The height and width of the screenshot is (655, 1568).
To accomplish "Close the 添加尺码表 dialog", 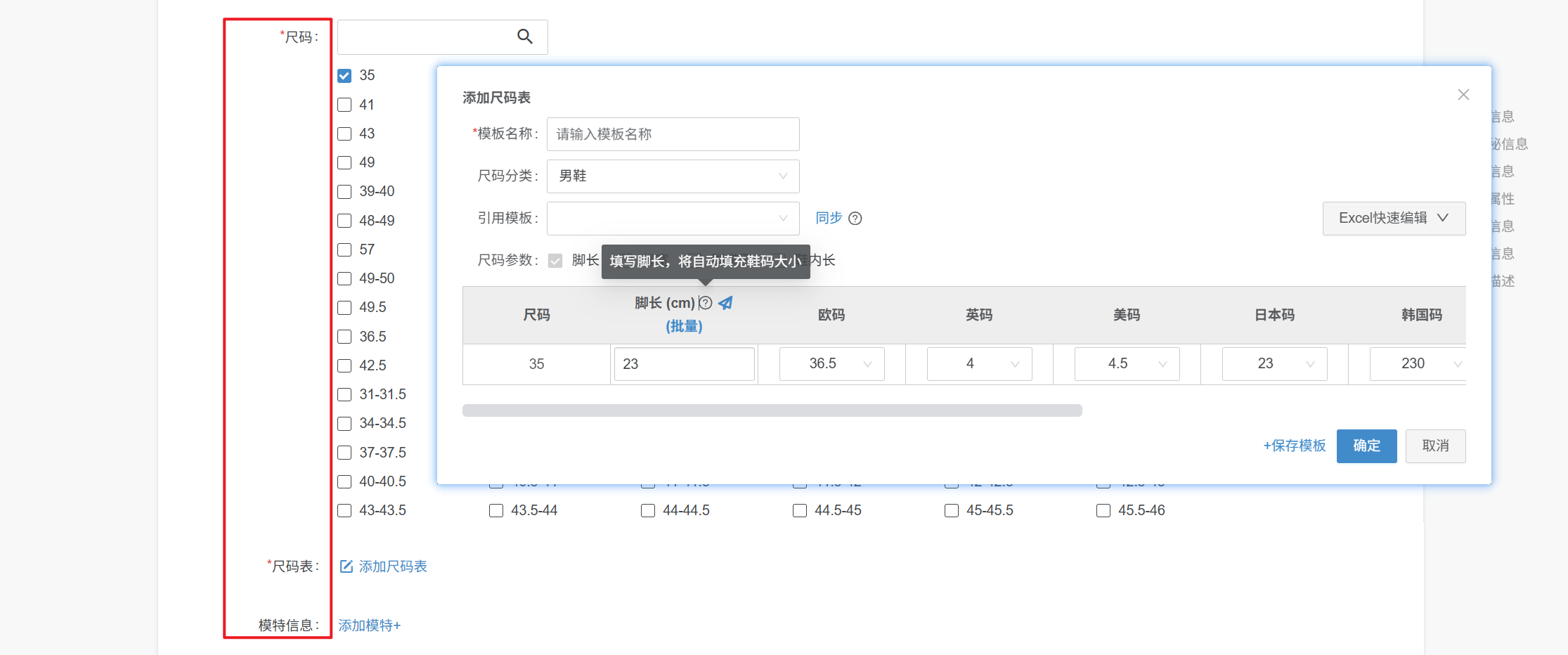I will [1463, 95].
